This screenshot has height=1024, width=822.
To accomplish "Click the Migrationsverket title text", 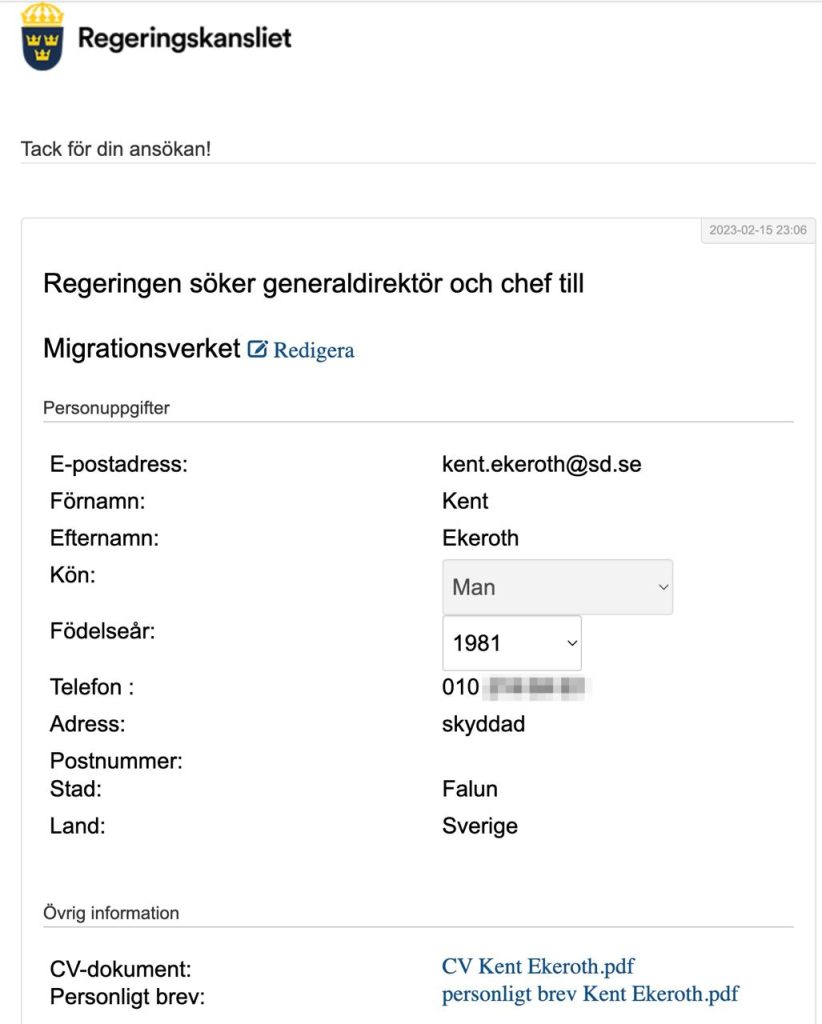I will click(x=141, y=348).
